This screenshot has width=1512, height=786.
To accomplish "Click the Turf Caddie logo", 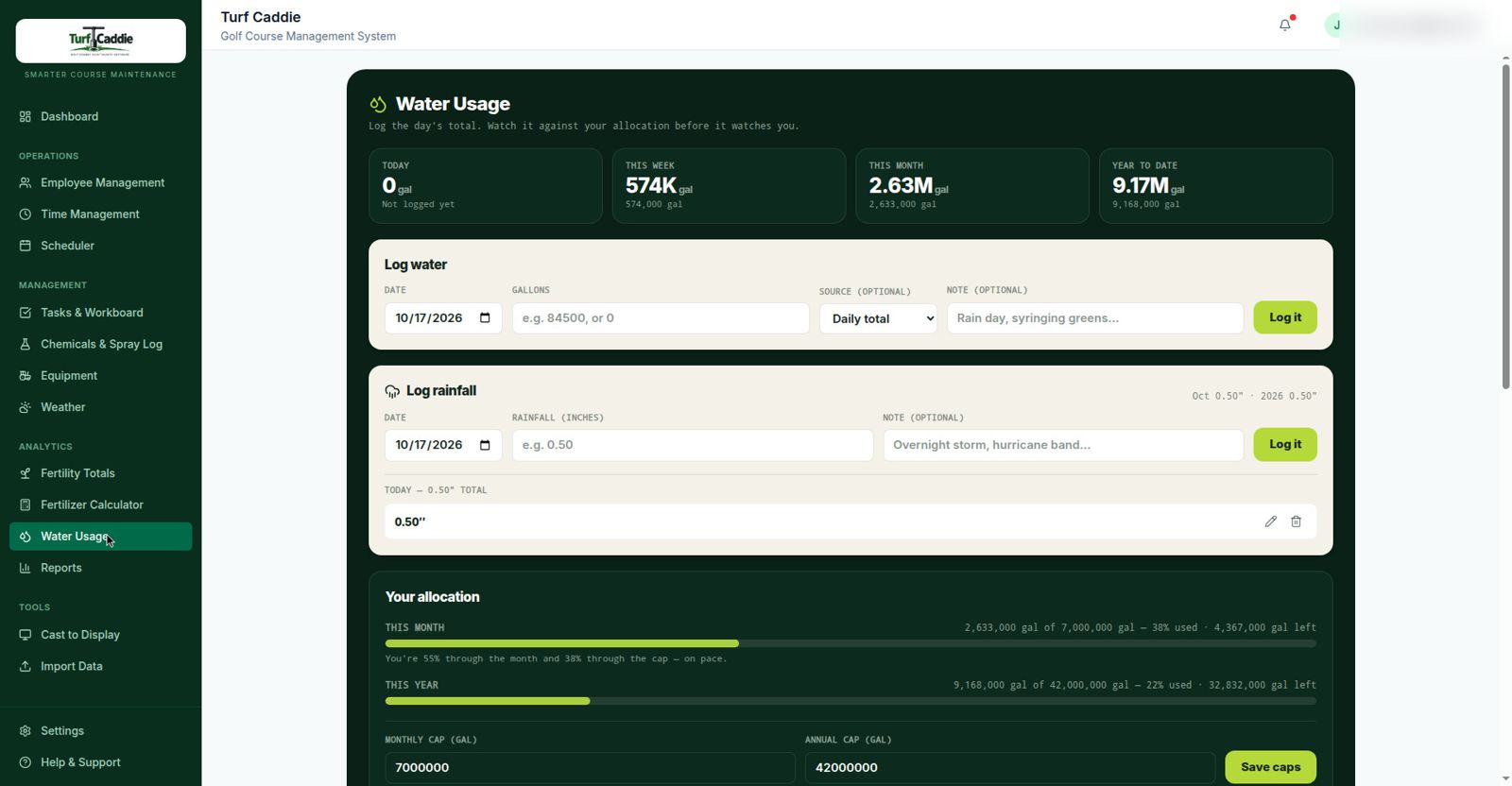I will click(x=100, y=41).
